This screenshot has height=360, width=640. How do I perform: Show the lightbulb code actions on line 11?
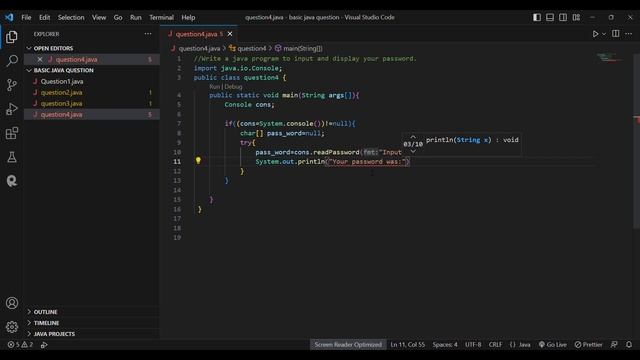click(x=198, y=161)
